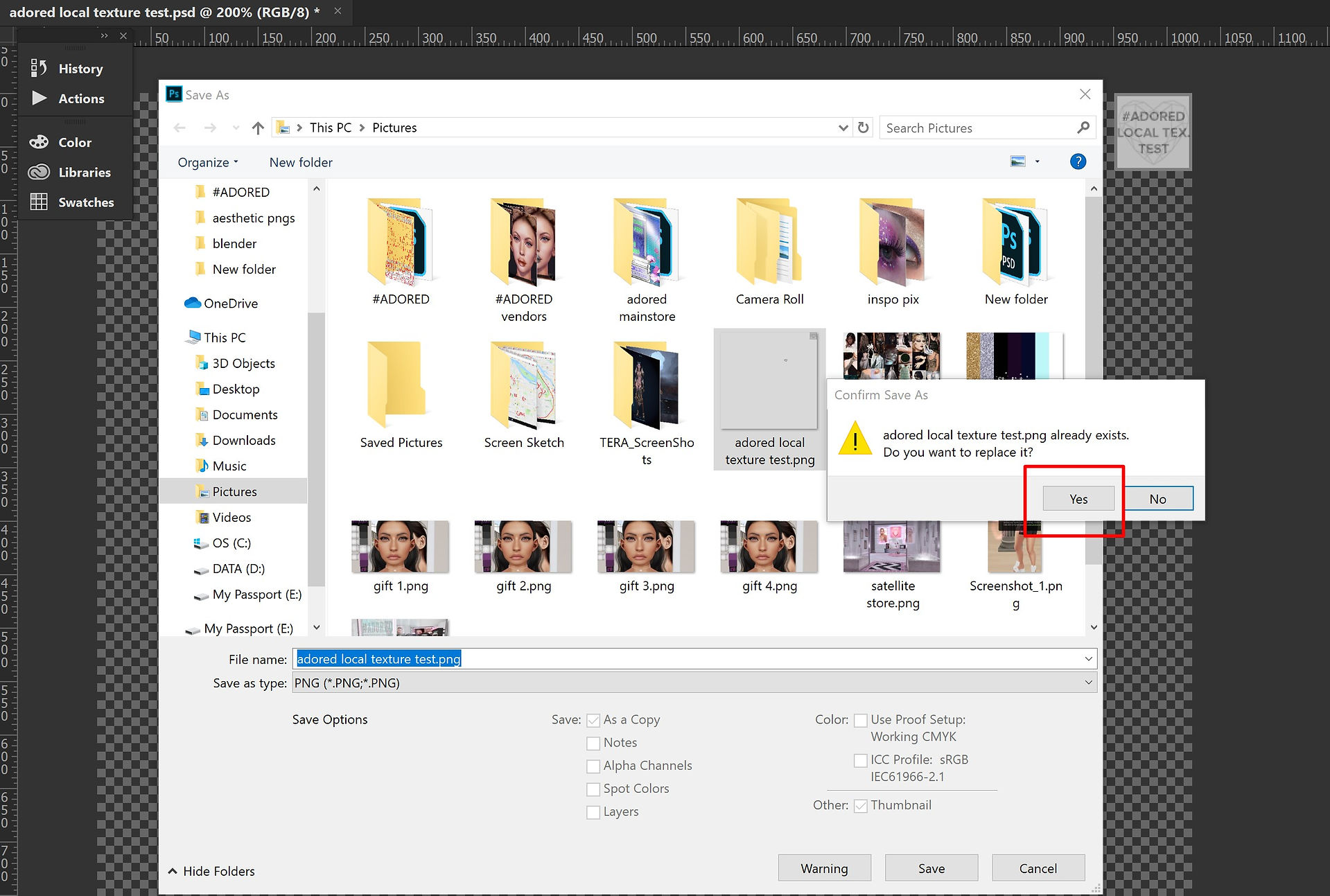Open the Libraries panel icon
1330x896 pixels.
coord(39,172)
